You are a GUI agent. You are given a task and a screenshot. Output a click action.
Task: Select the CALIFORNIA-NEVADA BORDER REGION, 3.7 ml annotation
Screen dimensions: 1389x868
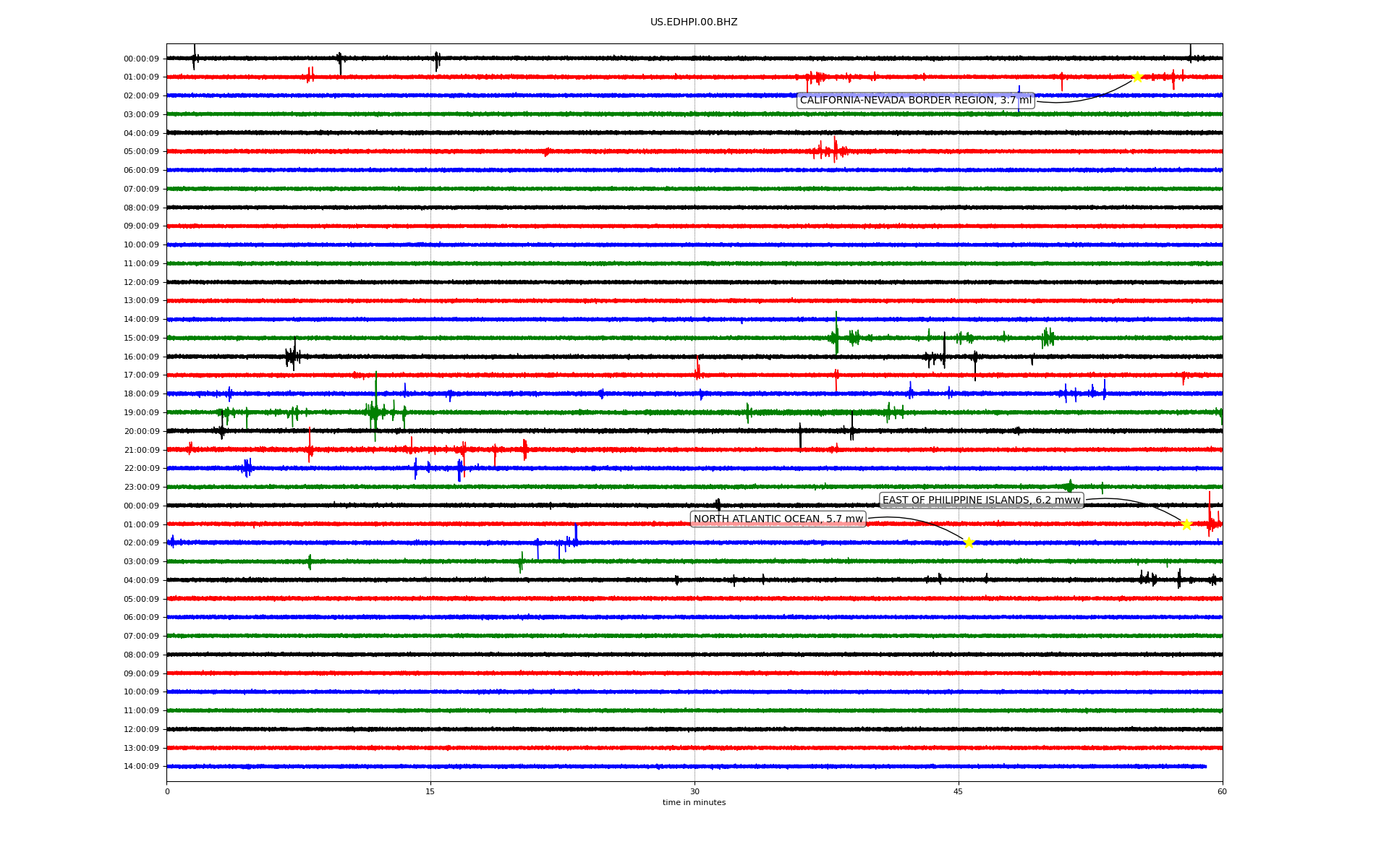pos(916,101)
